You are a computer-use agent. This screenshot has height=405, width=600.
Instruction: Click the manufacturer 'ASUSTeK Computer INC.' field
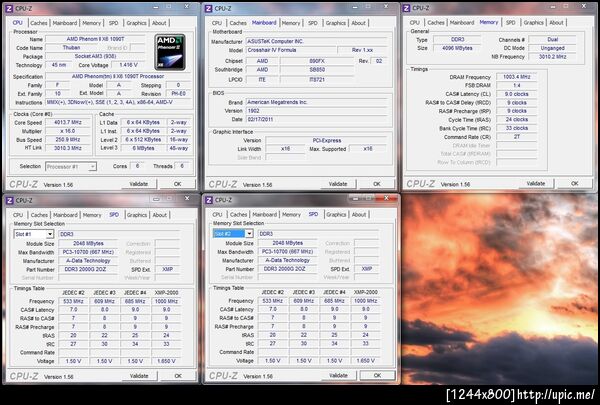pos(316,41)
